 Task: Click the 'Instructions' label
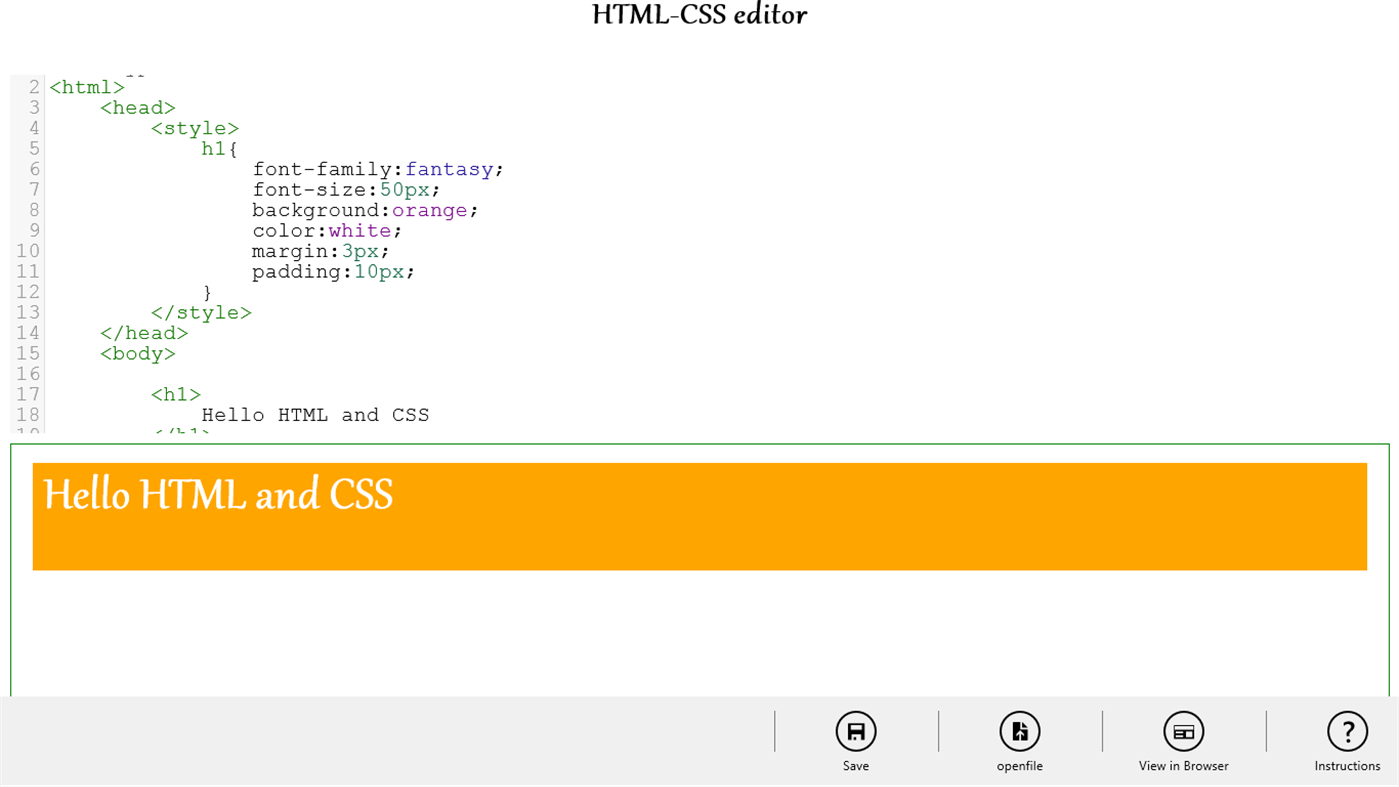(x=1347, y=766)
